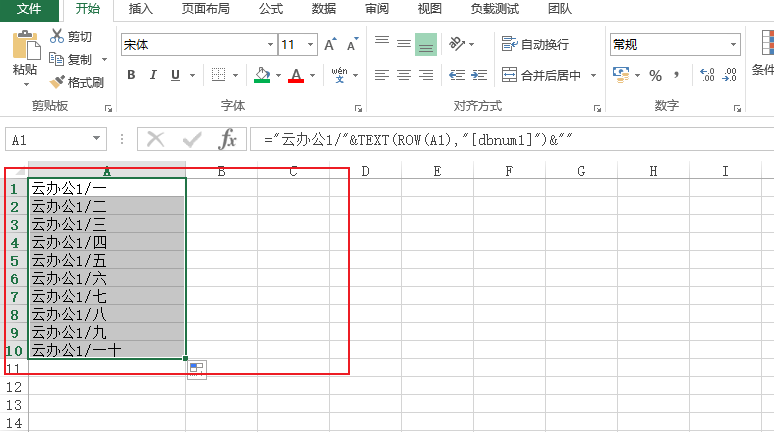Increase decimal places
This screenshot has width=774, height=432.
pyautogui.click(x=707, y=75)
